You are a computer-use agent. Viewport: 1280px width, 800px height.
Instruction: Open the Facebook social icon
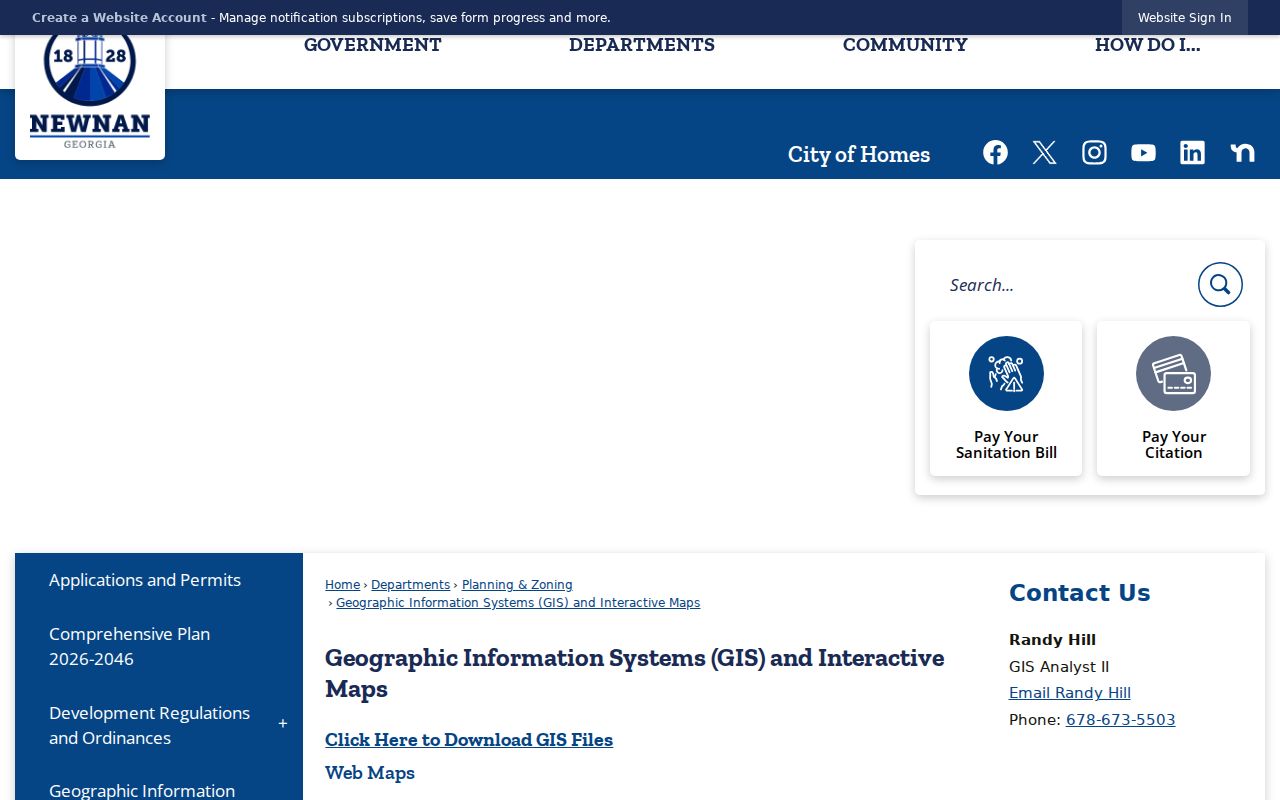point(995,152)
